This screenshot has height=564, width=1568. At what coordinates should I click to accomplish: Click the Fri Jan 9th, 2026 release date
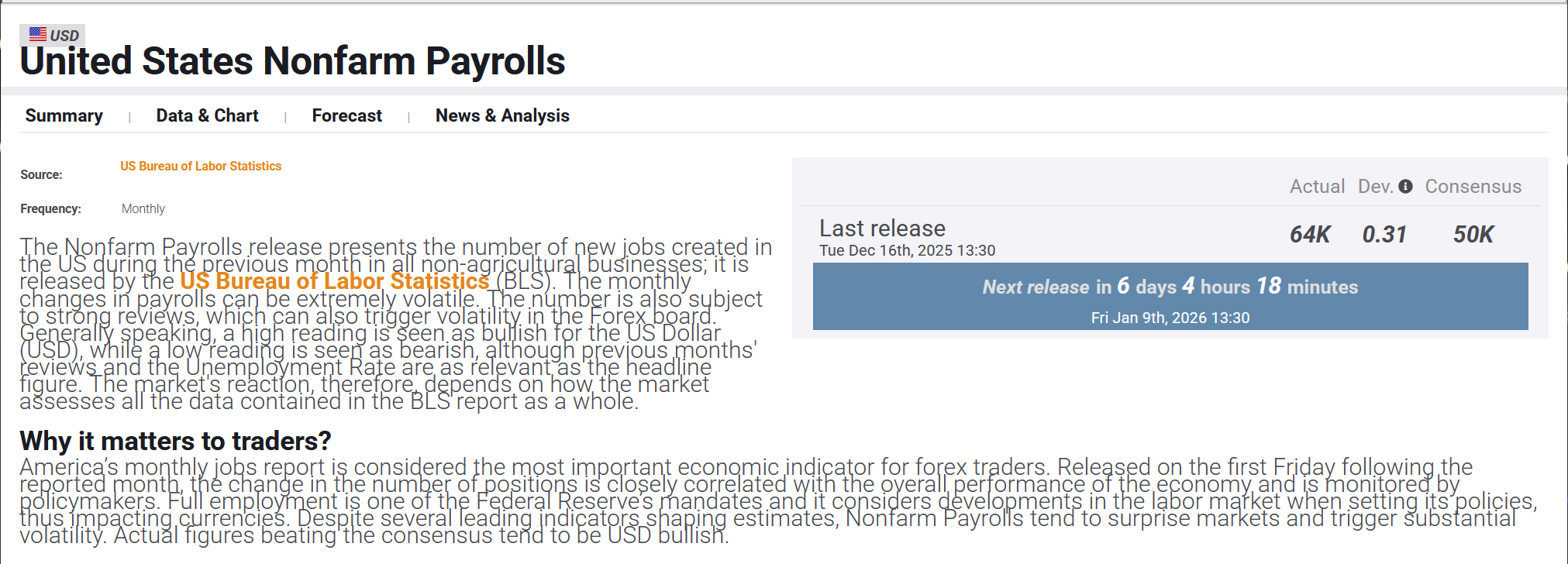click(x=1170, y=318)
